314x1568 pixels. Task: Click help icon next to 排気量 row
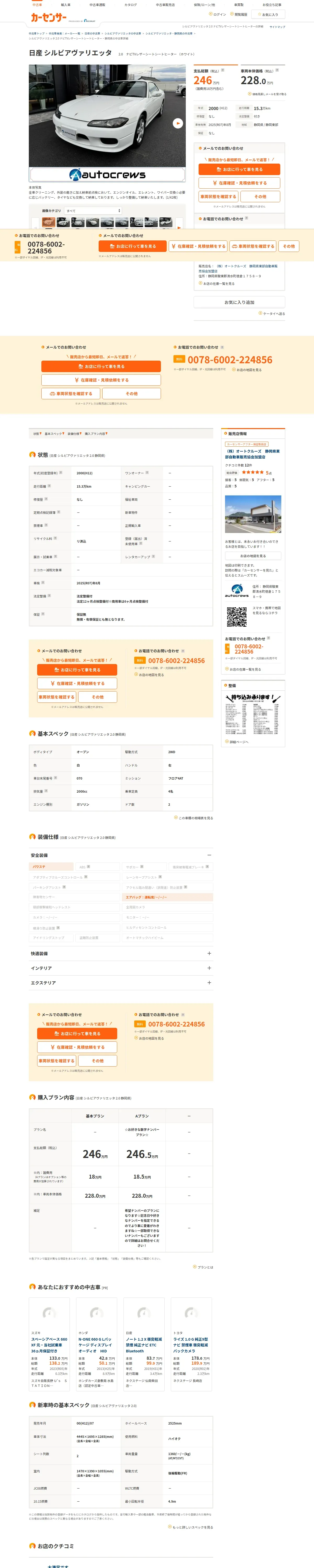pyautogui.click(x=46, y=791)
